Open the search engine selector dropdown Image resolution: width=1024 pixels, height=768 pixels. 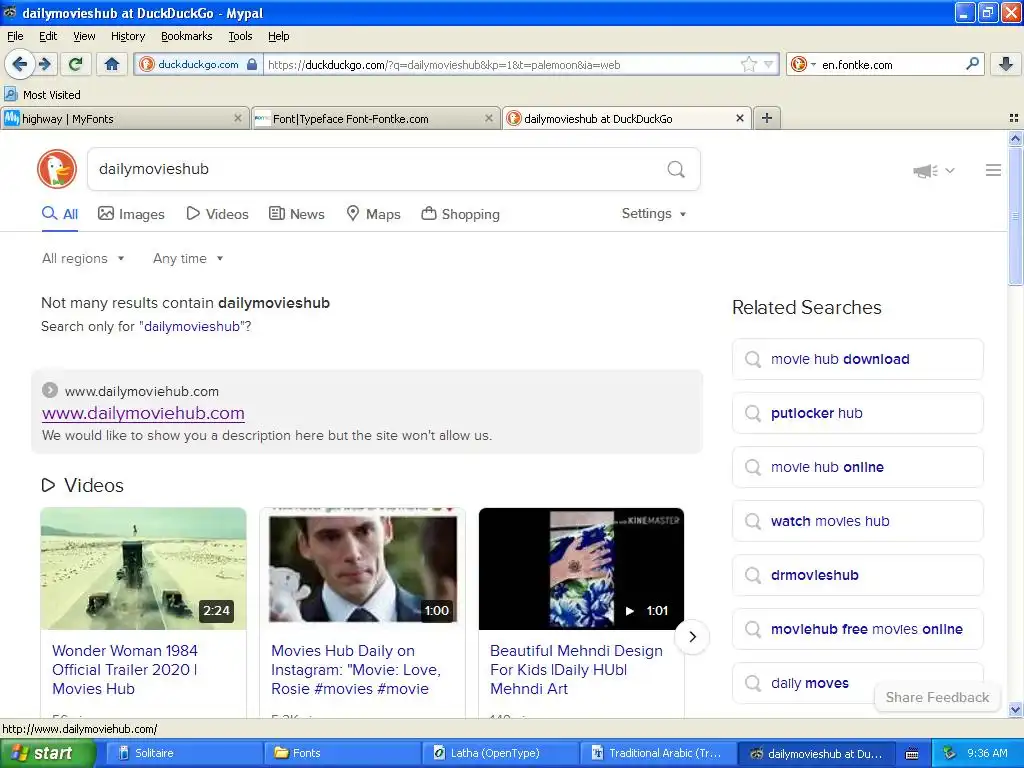[x=803, y=64]
